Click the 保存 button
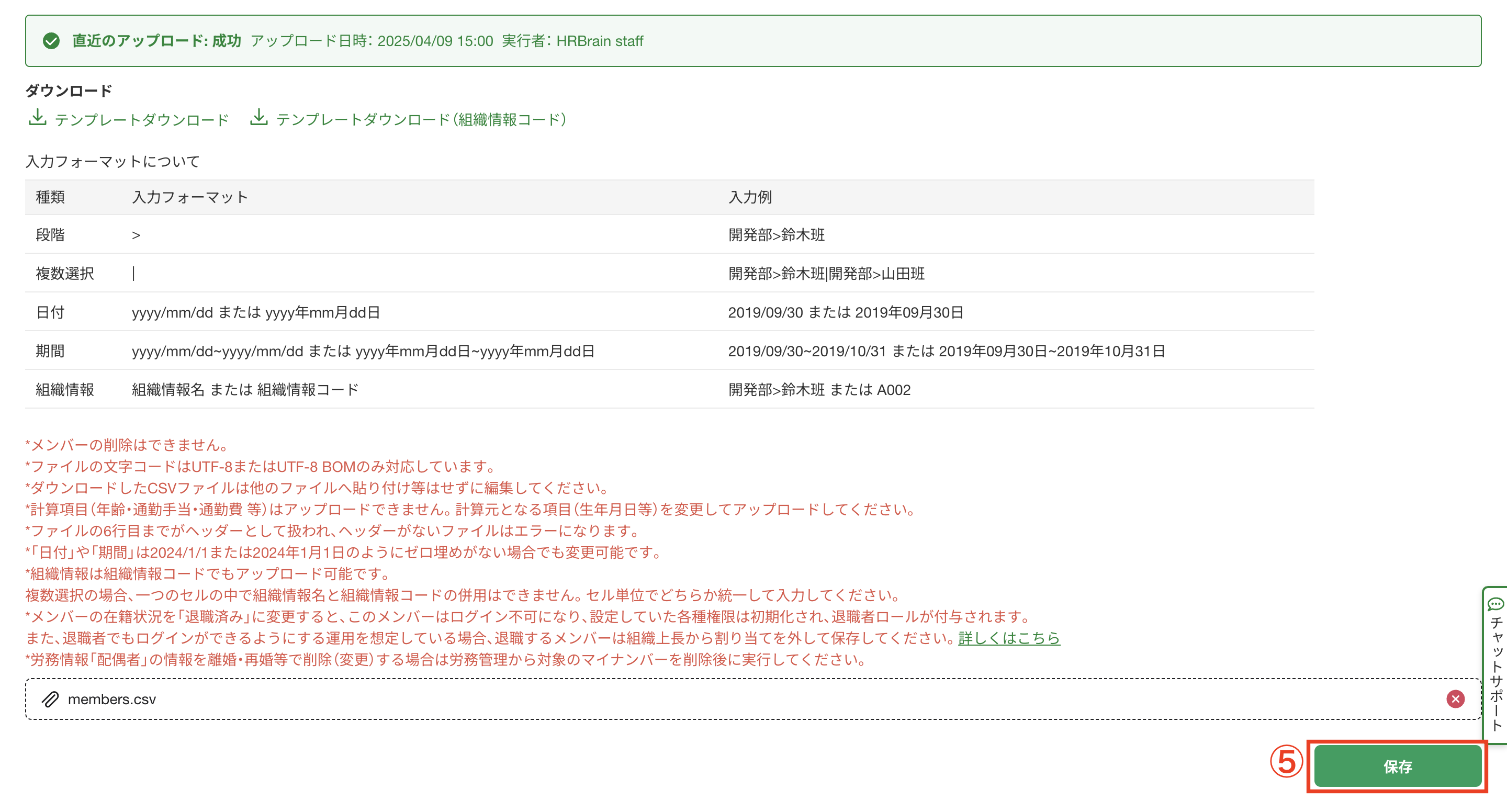The image size is (1507, 812). click(x=1397, y=766)
